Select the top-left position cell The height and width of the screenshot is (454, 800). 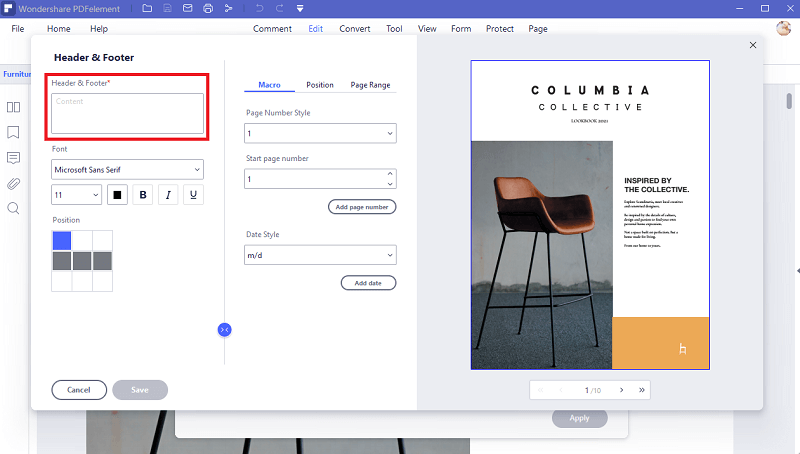tap(62, 240)
